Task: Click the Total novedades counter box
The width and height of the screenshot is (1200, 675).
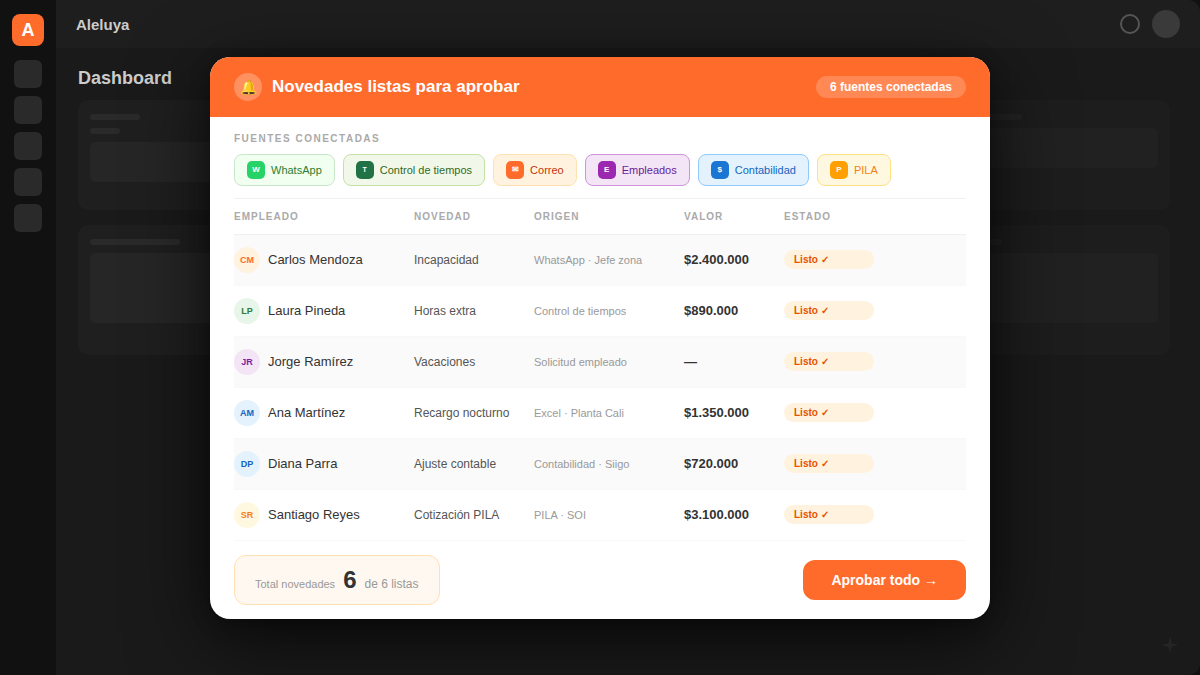Action: coord(336,580)
